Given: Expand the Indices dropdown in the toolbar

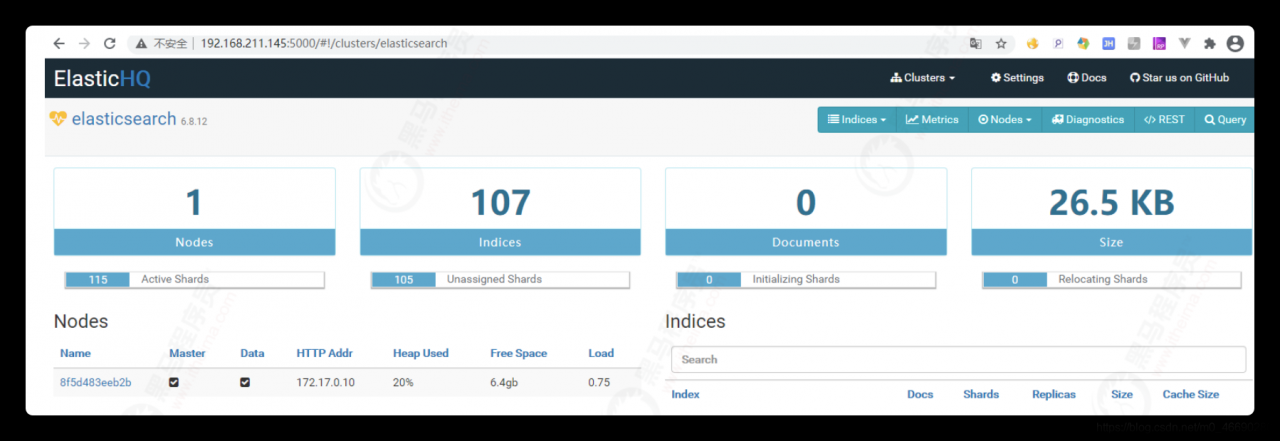Looking at the screenshot, I should click(857, 120).
